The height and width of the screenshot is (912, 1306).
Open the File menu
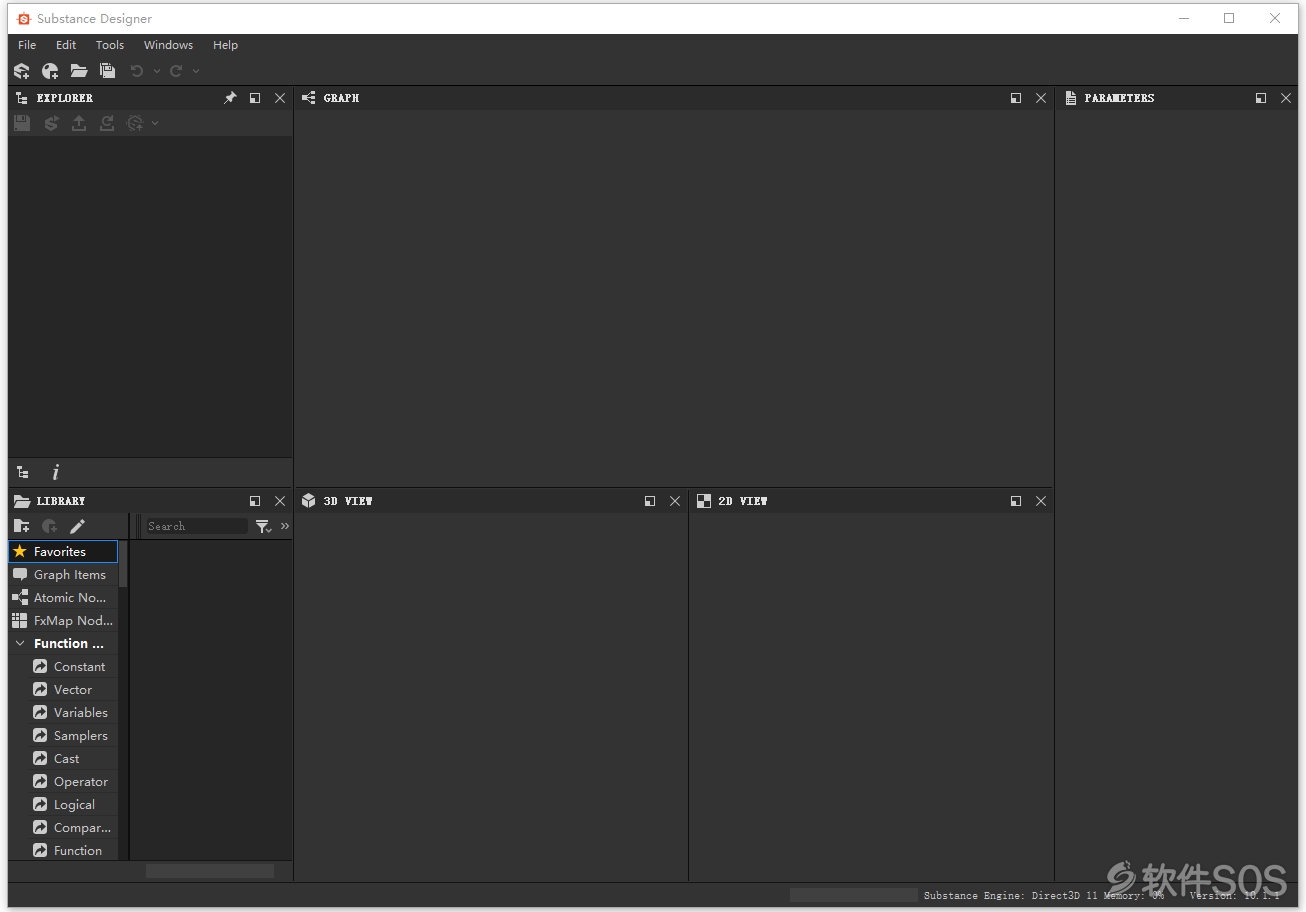pos(27,45)
